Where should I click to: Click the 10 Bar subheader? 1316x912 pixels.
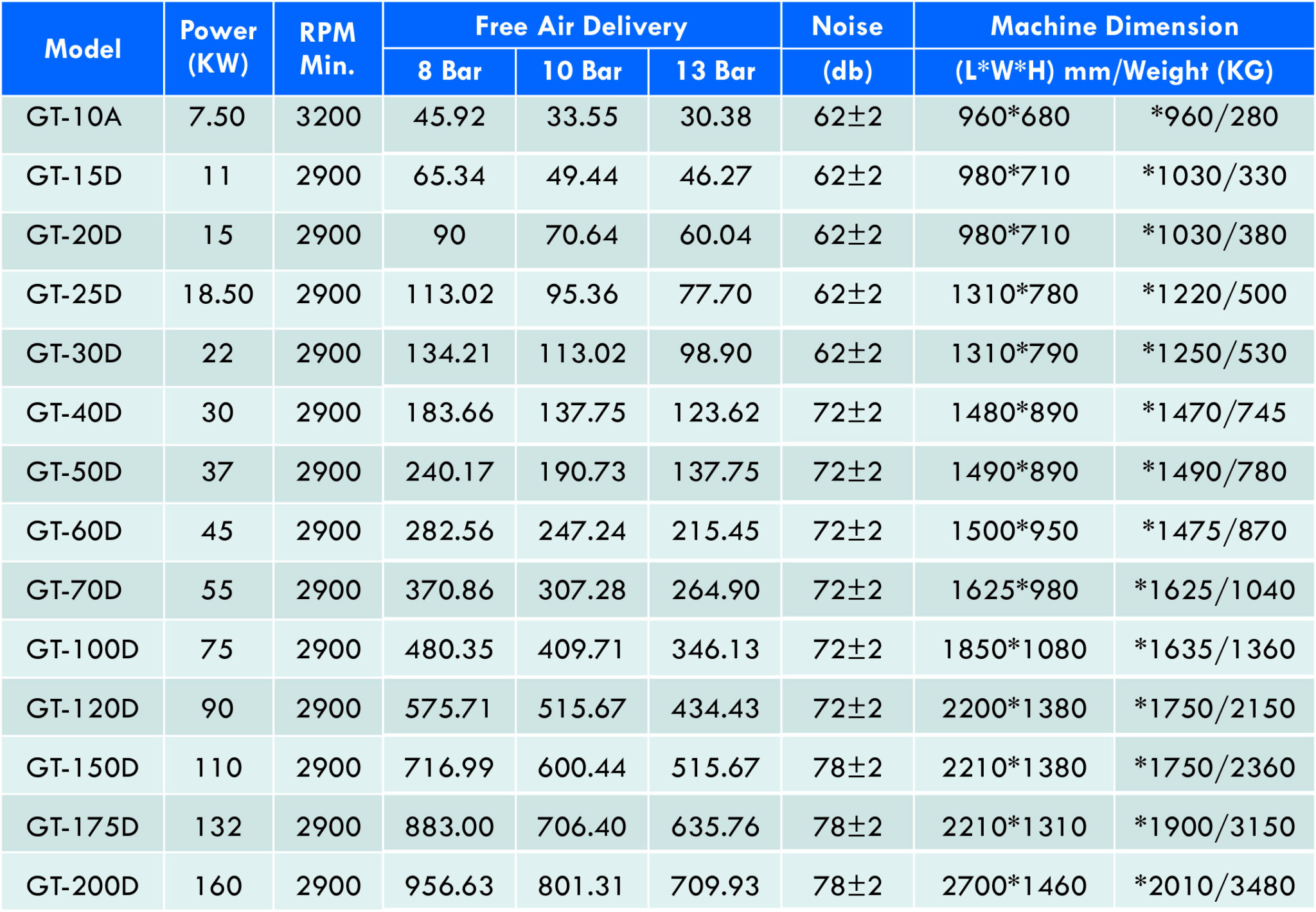pyautogui.click(x=582, y=71)
